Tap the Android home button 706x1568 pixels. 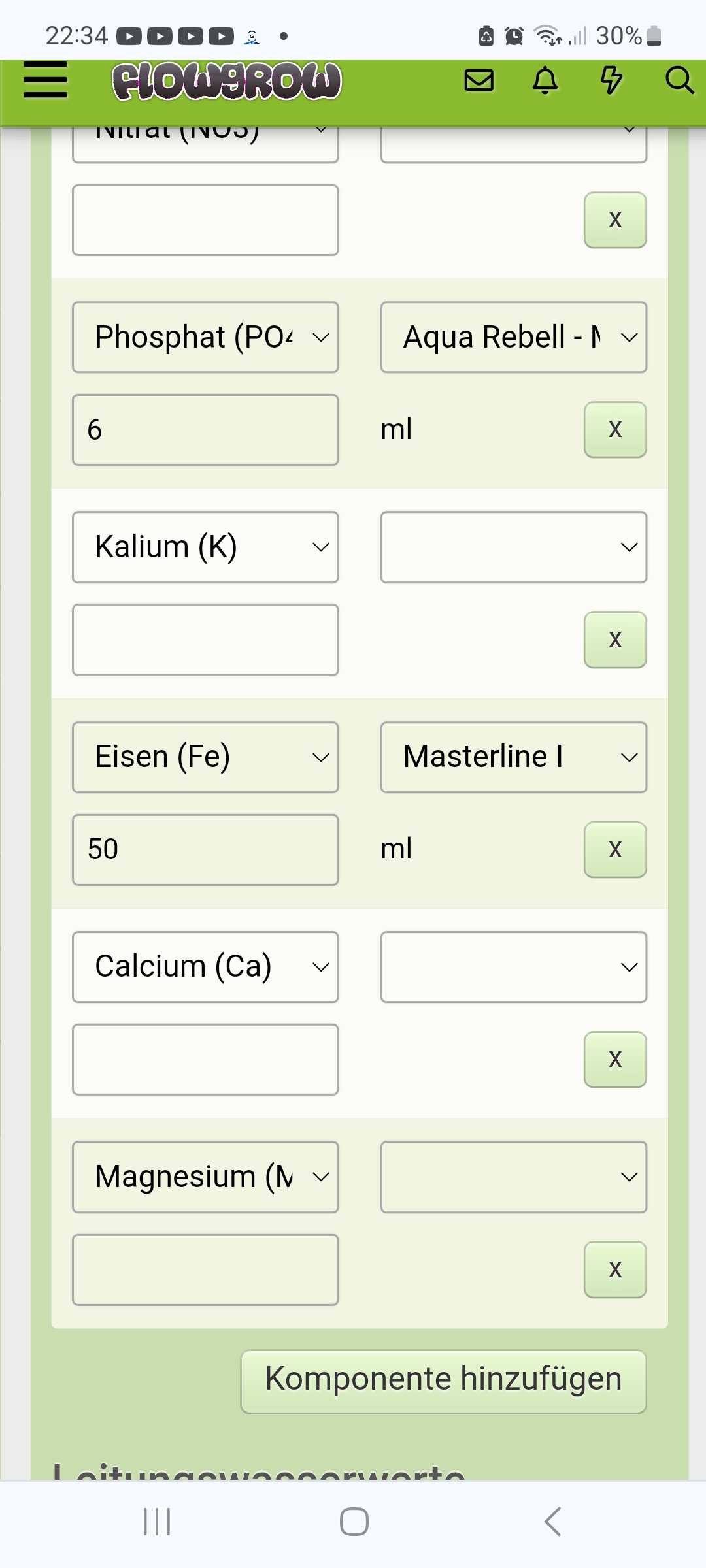[354, 1522]
